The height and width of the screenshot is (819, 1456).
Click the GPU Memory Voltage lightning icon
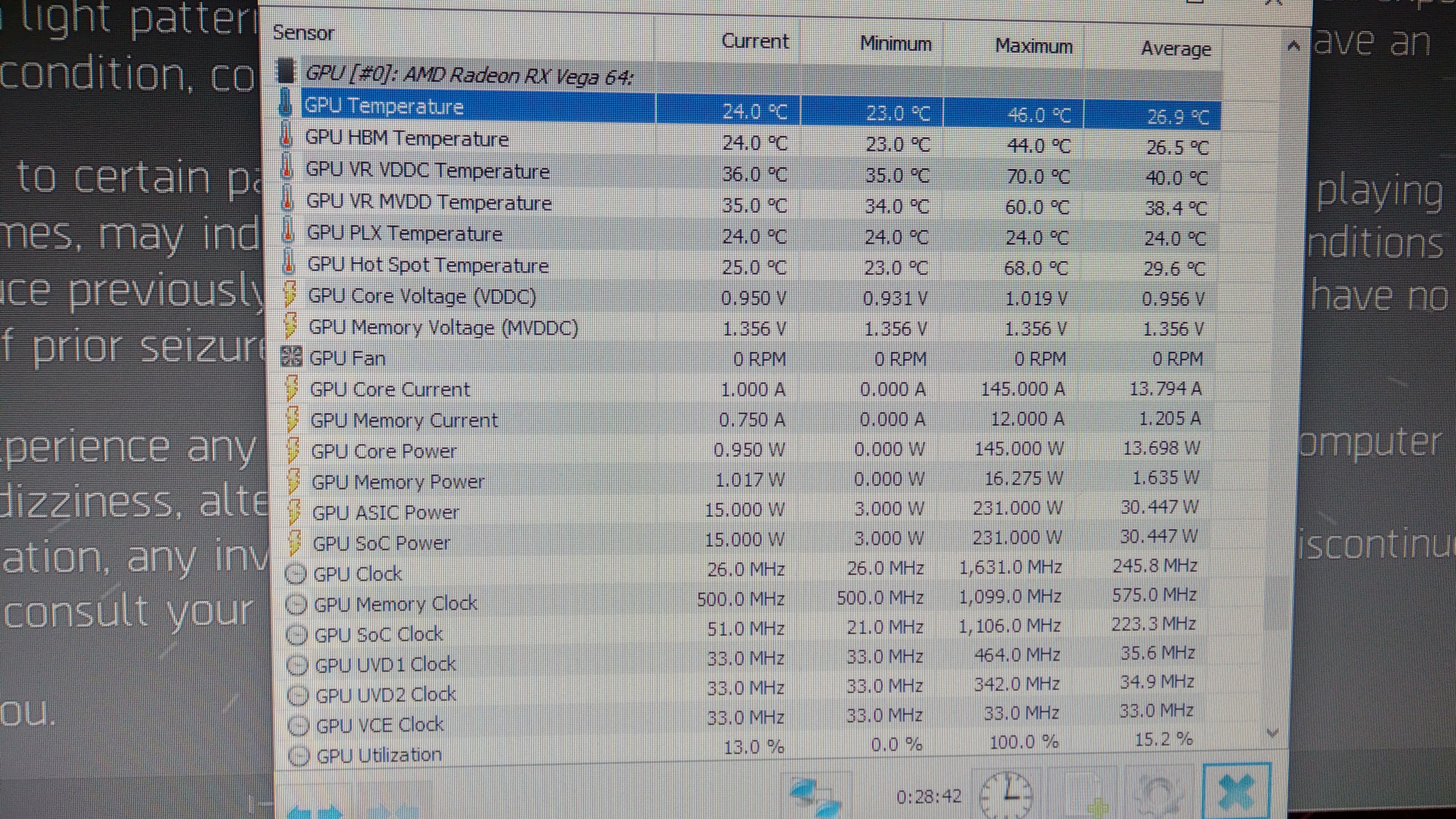[x=291, y=325]
